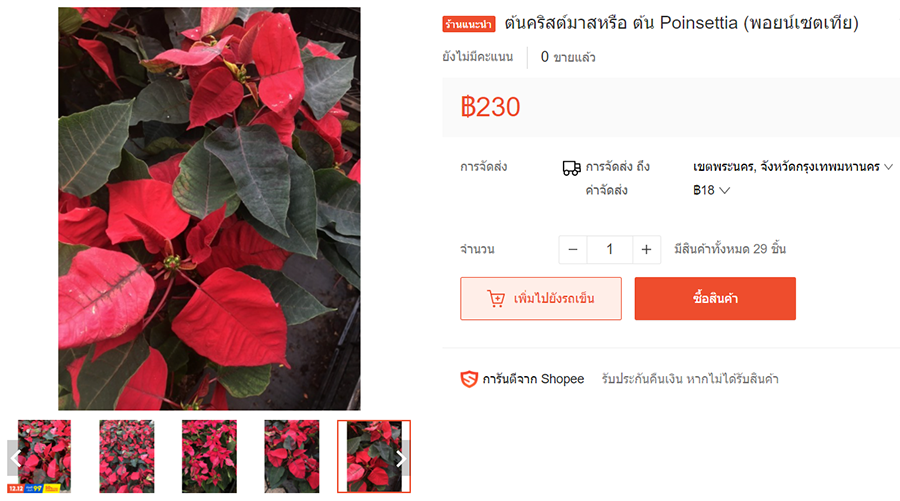The height and width of the screenshot is (501, 900).
Task: Click the quantity input field showing 1
Action: pyautogui.click(x=610, y=250)
